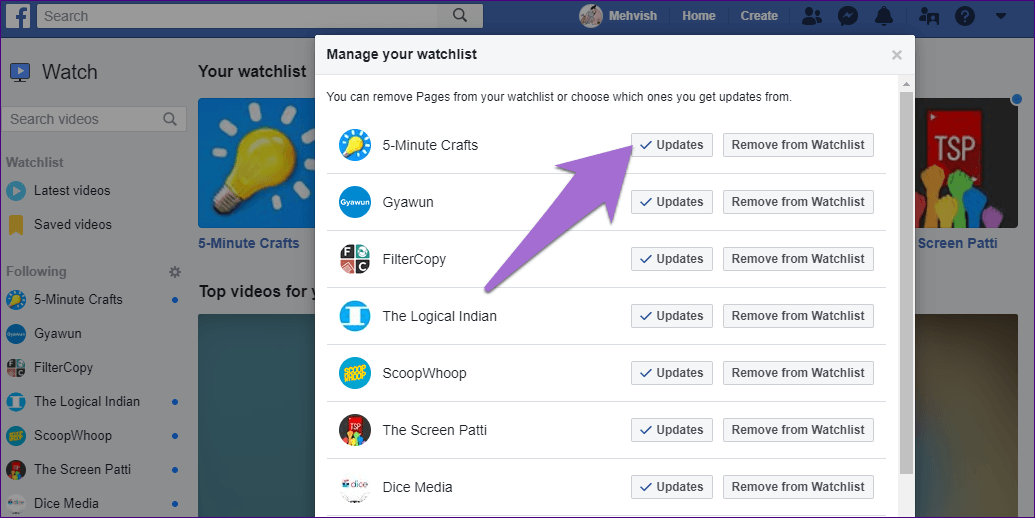Click the sidebar 5-Minute Crafts avatar
This screenshot has height=518, width=1035.
tap(16, 300)
